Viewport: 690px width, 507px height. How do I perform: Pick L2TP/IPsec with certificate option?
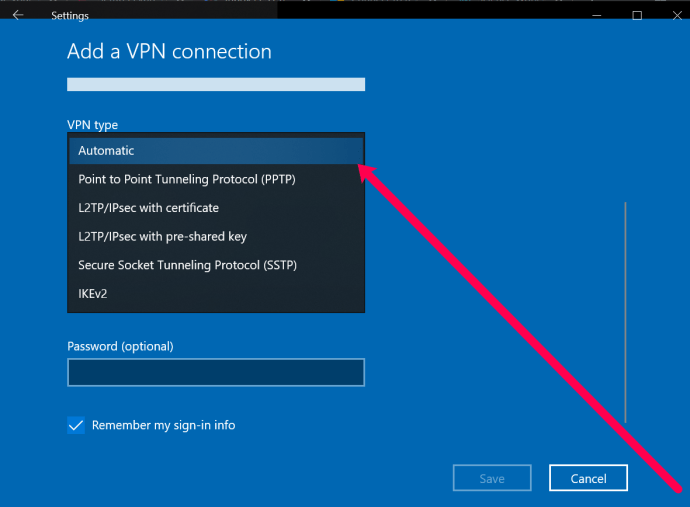pos(216,208)
